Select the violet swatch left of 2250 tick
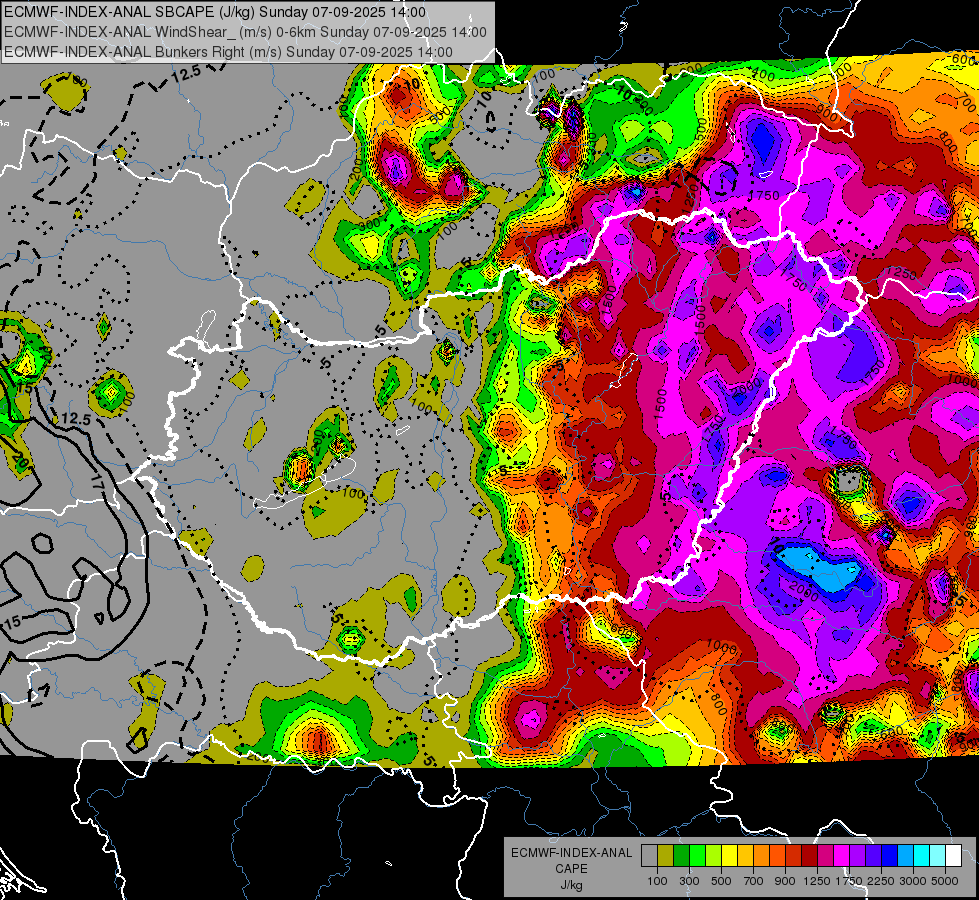Screen dimensions: 979x900 pyautogui.click(x=873, y=856)
